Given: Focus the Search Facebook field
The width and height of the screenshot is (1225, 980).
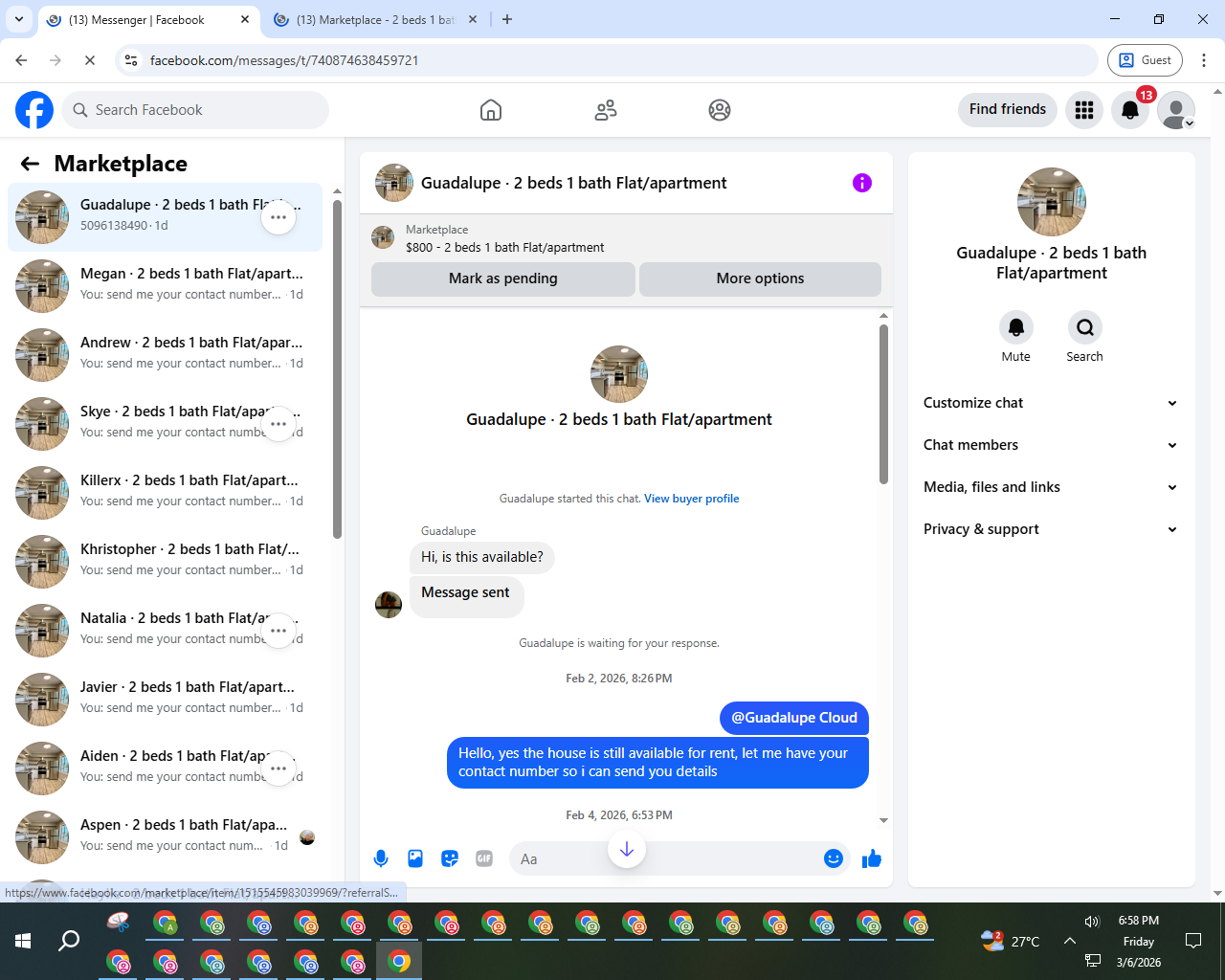Looking at the screenshot, I should point(195,110).
